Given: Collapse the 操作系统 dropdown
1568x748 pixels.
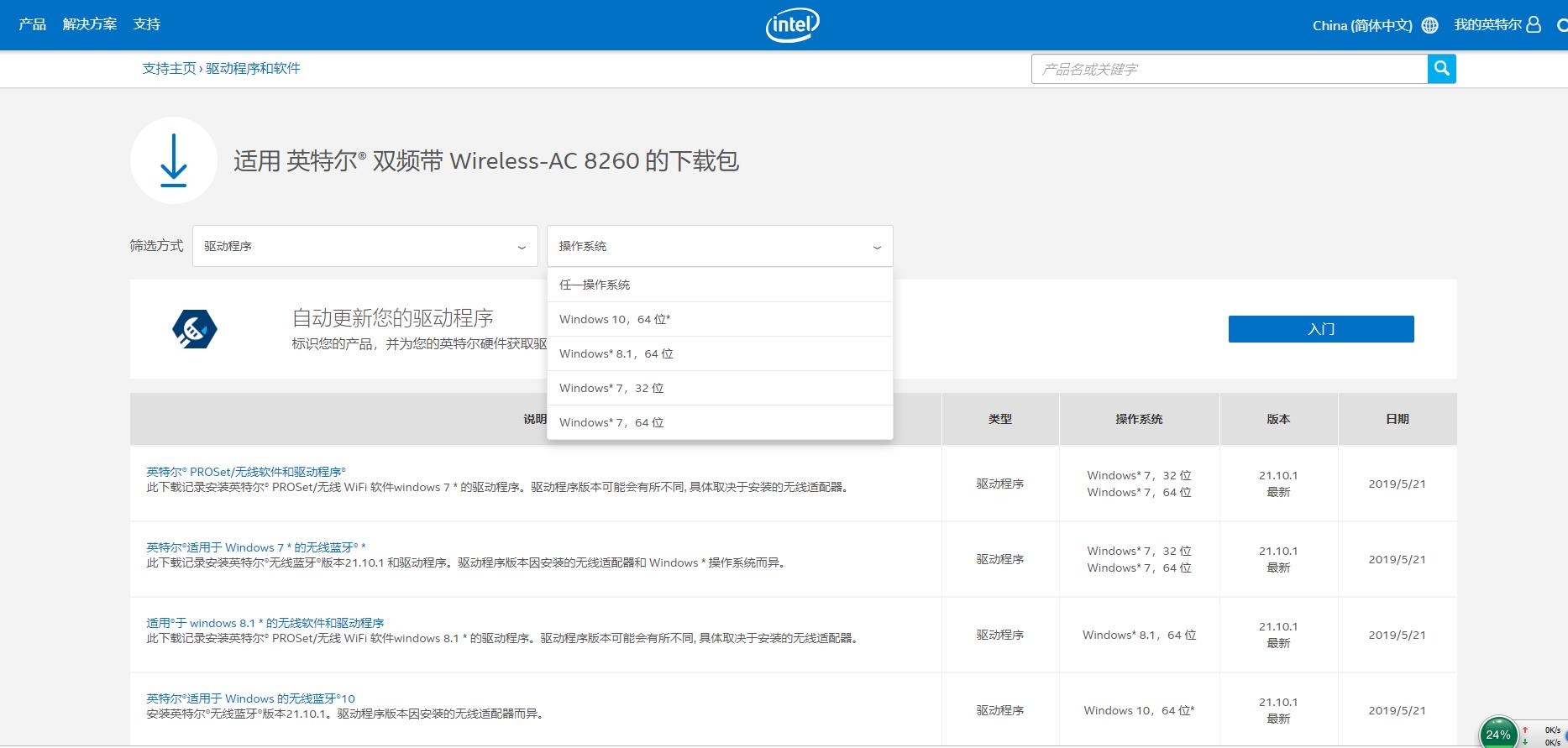Looking at the screenshot, I should coord(720,246).
